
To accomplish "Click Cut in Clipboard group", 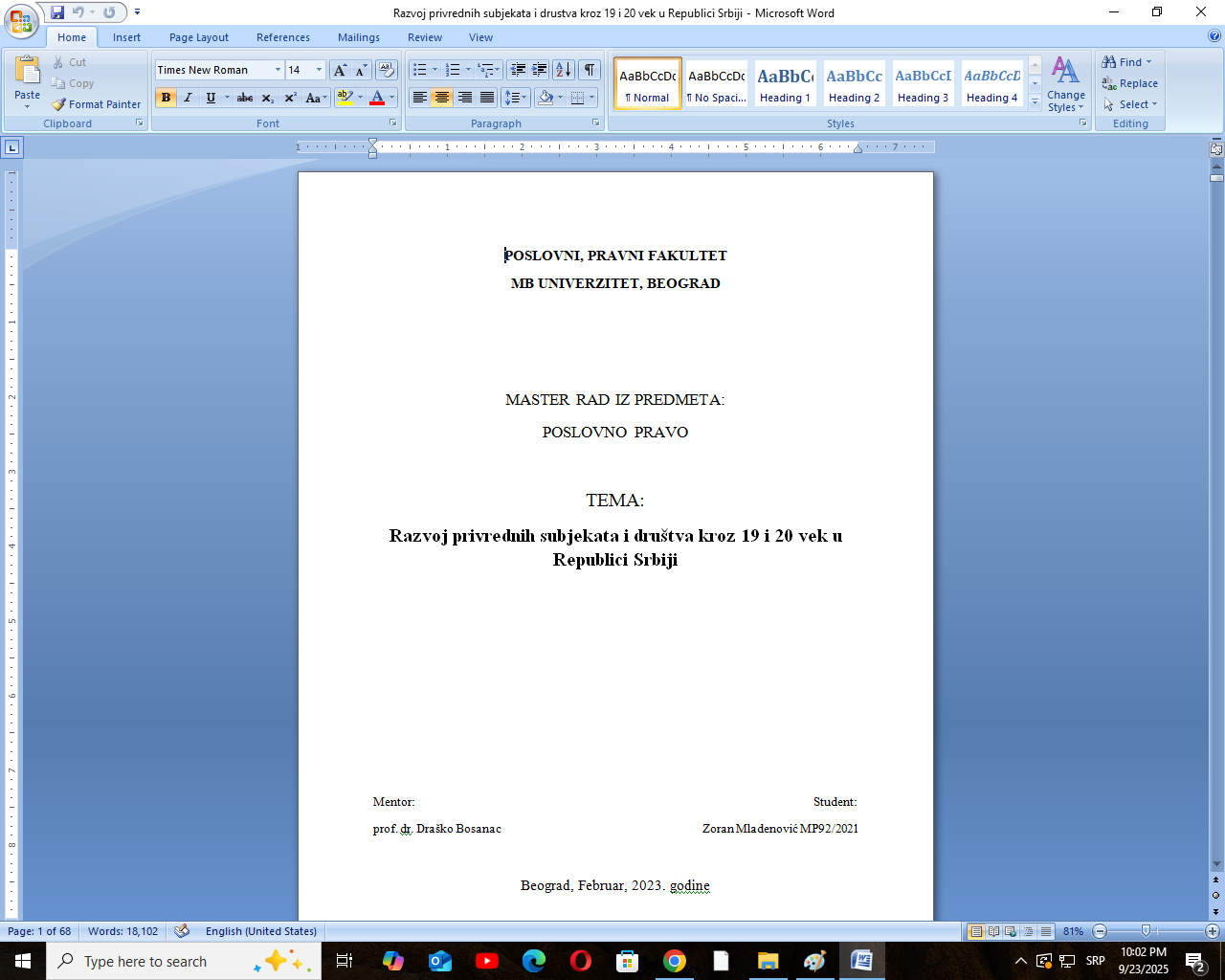I will tap(69, 62).
